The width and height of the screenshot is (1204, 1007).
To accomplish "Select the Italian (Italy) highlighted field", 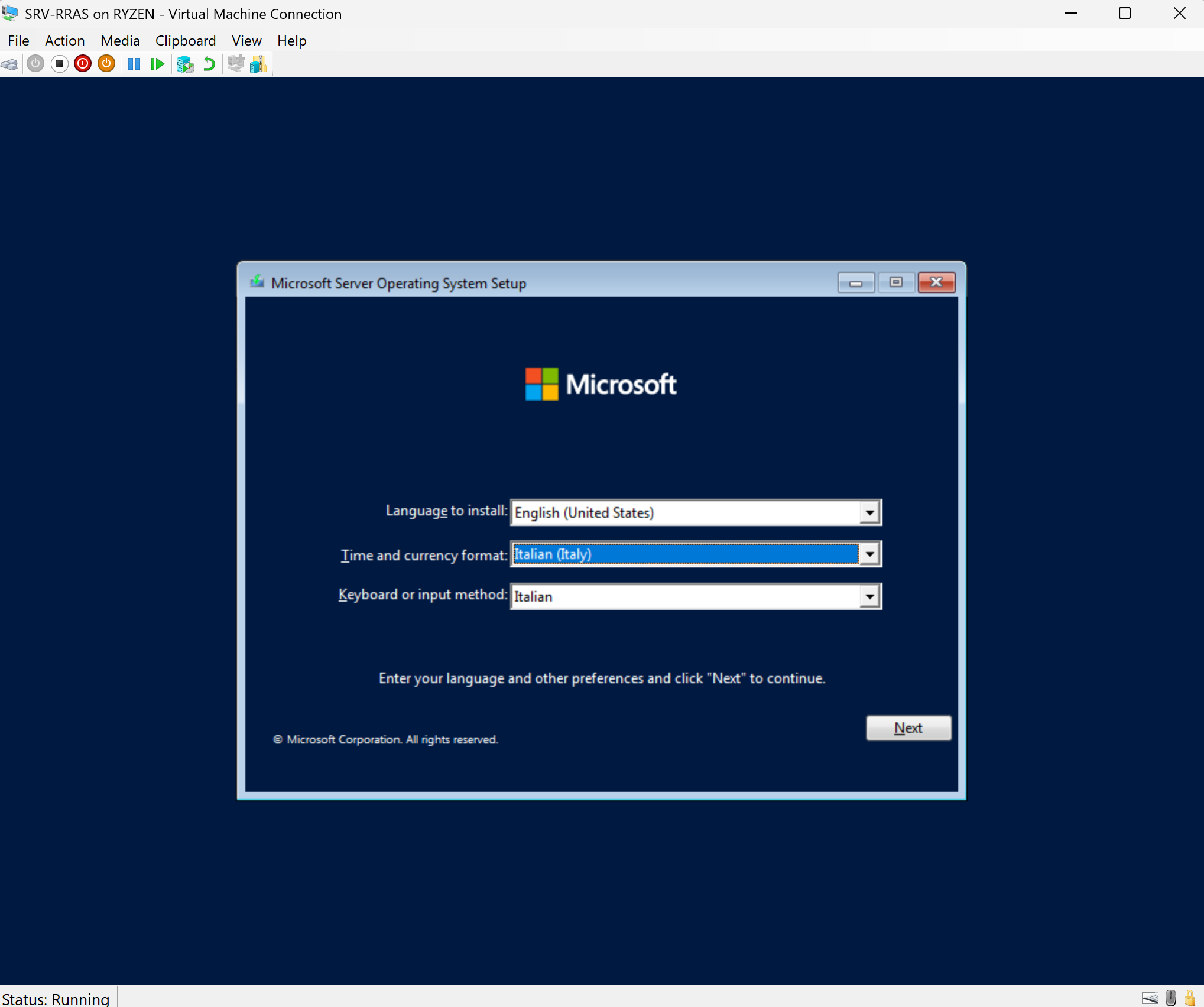I will [684, 554].
